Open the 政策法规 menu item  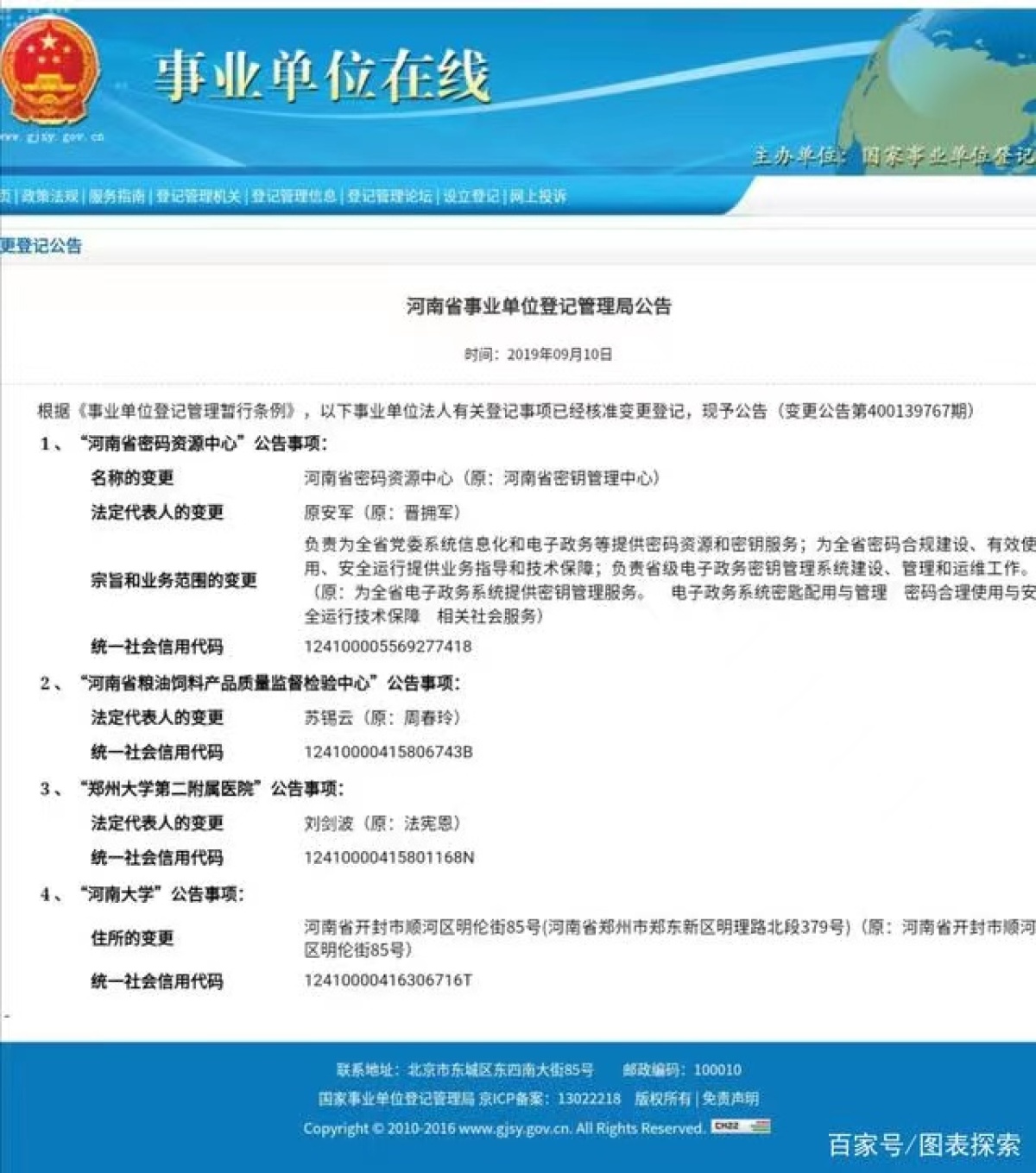point(50,197)
